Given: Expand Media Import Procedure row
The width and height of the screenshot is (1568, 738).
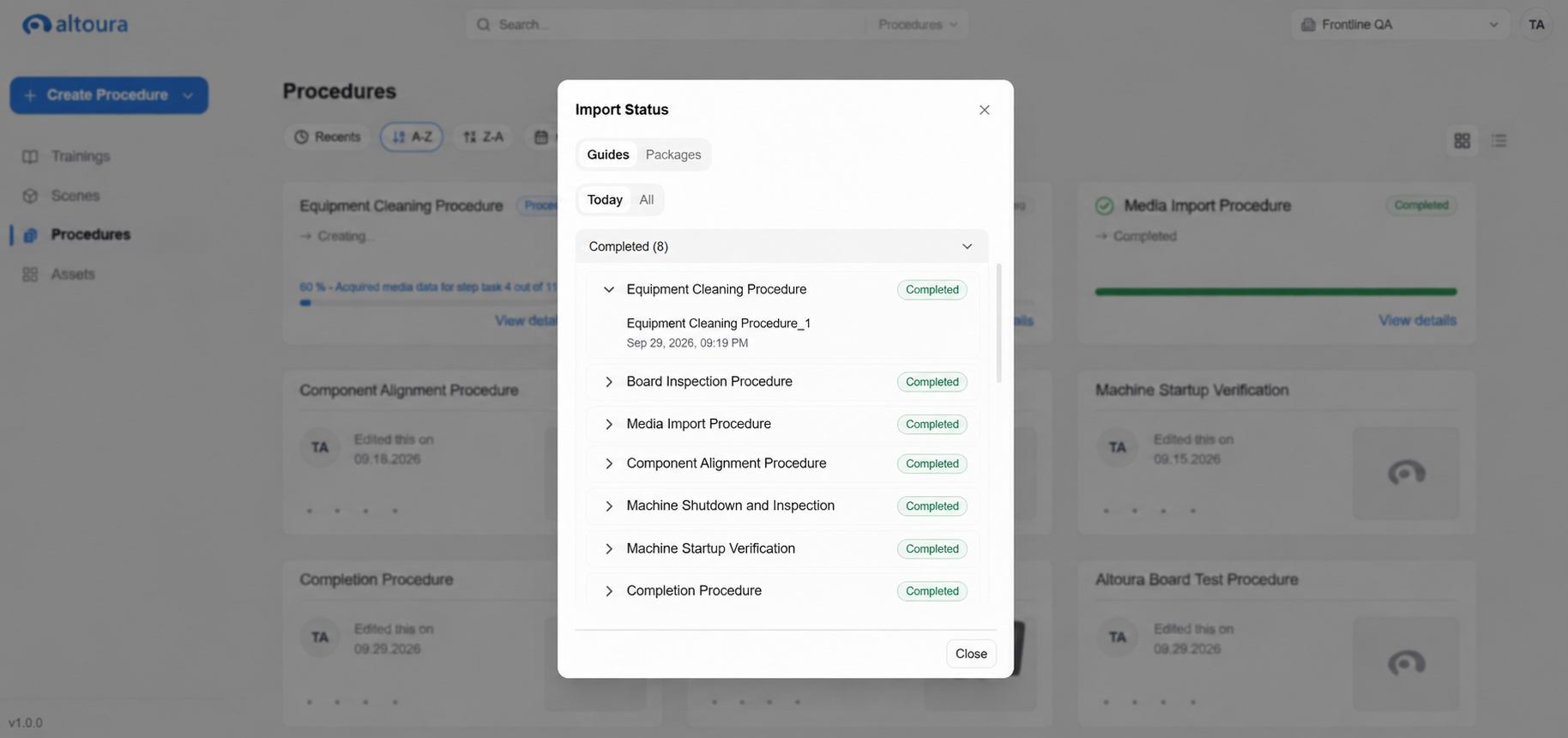Looking at the screenshot, I should 609,424.
